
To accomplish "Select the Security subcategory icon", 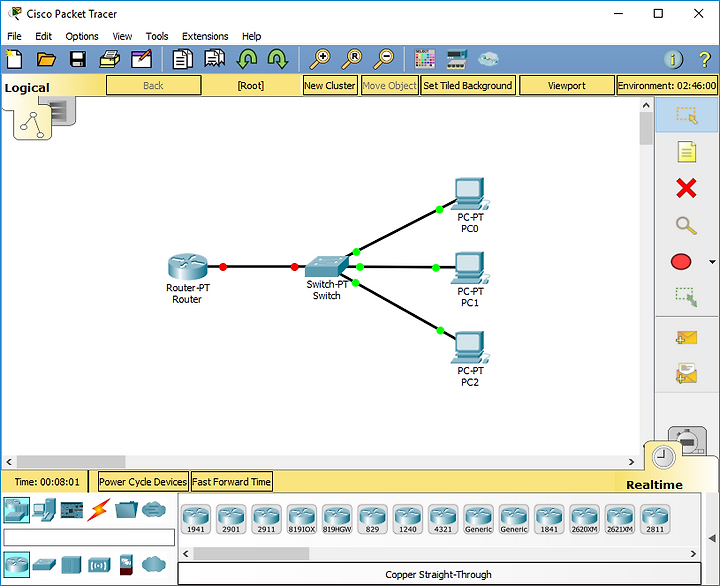I will [x=126, y=565].
